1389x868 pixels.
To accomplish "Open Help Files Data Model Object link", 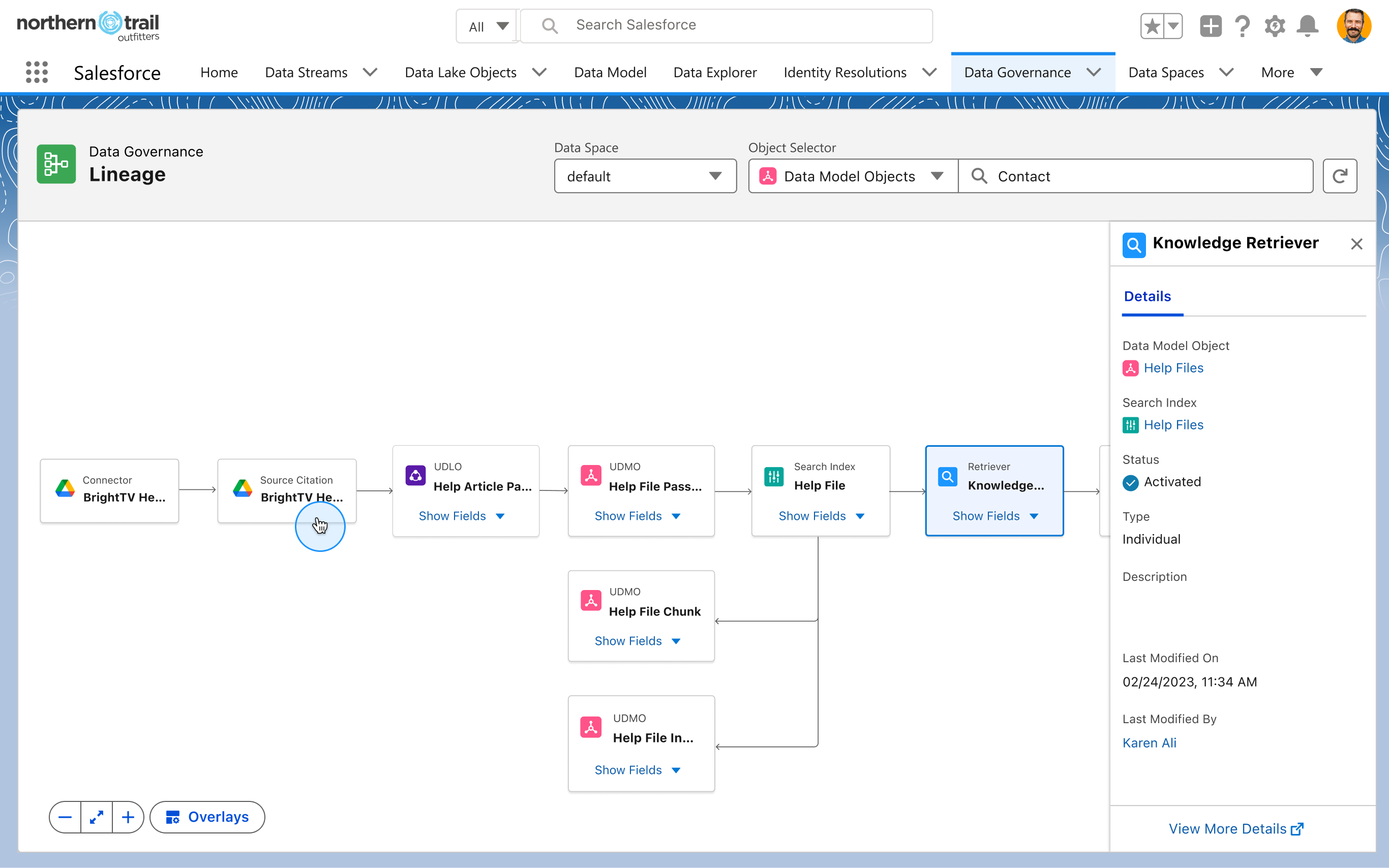I will 1173,368.
